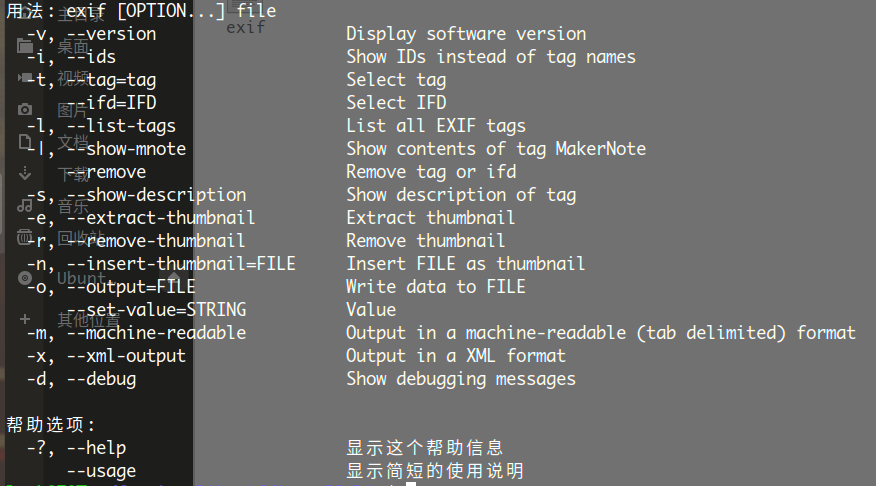Click the --xml-output option line

106,356
